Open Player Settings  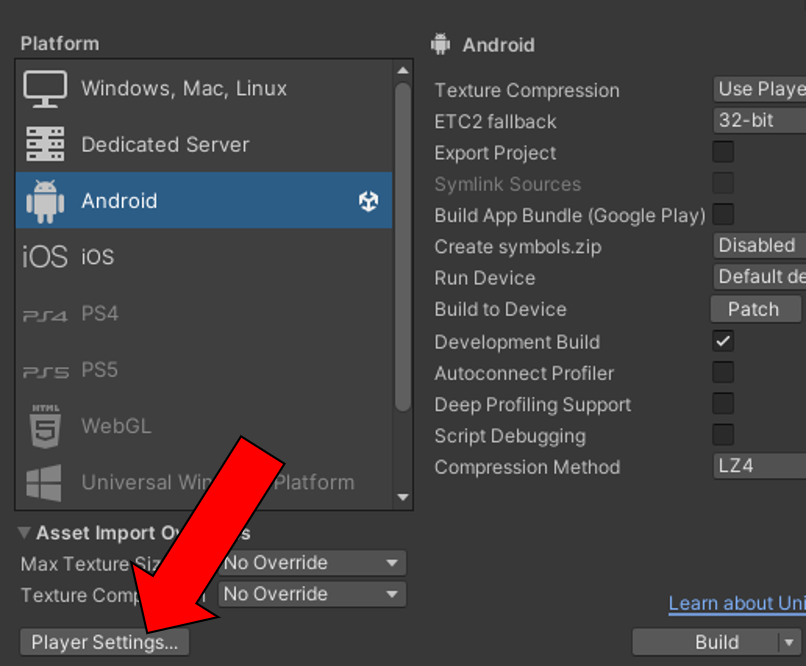coord(103,642)
